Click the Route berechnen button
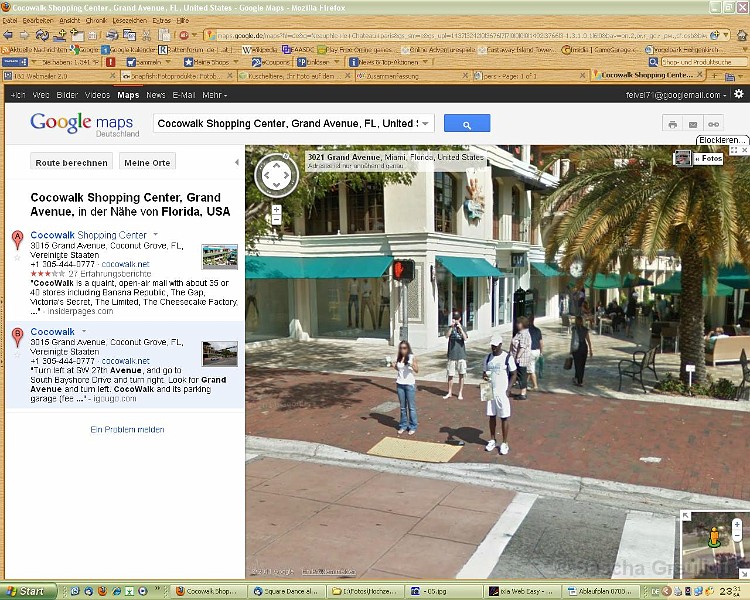The width and height of the screenshot is (750, 600). point(71,162)
